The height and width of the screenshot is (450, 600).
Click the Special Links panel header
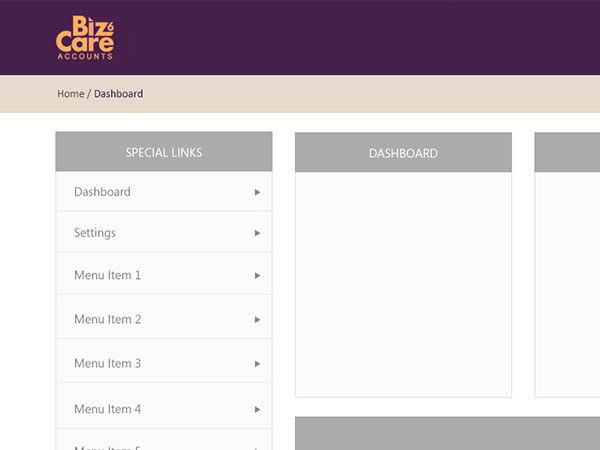pos(164,152)
